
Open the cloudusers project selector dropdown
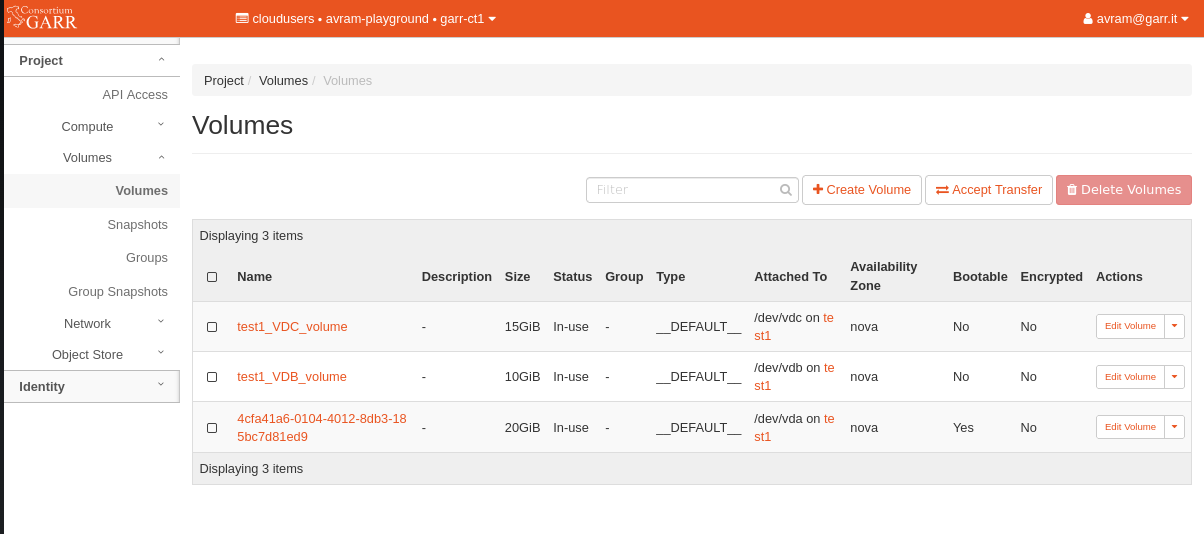[x=366, y=19]
